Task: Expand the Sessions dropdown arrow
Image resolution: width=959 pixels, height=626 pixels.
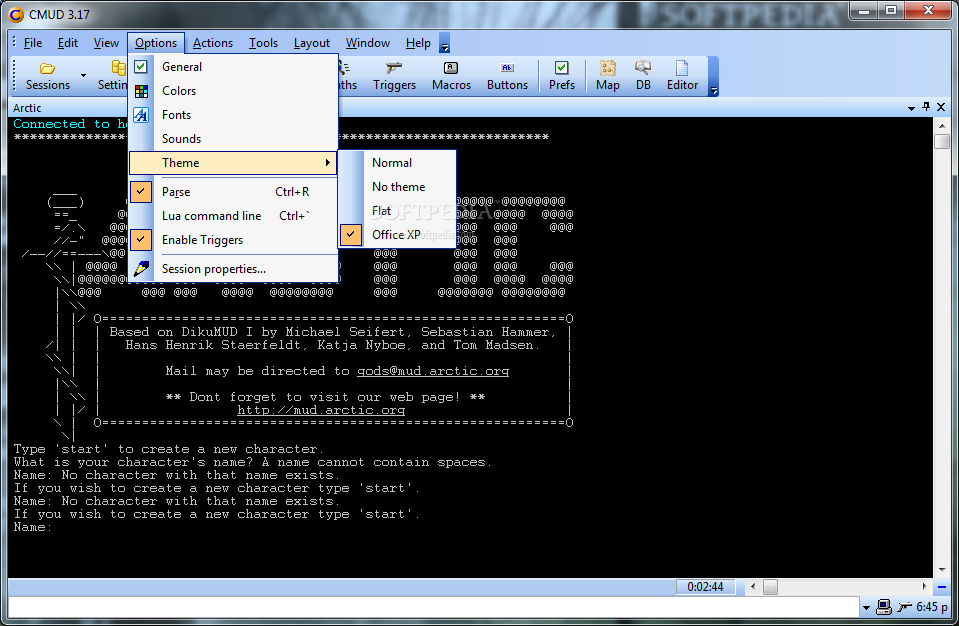Action: coord(83,76)
